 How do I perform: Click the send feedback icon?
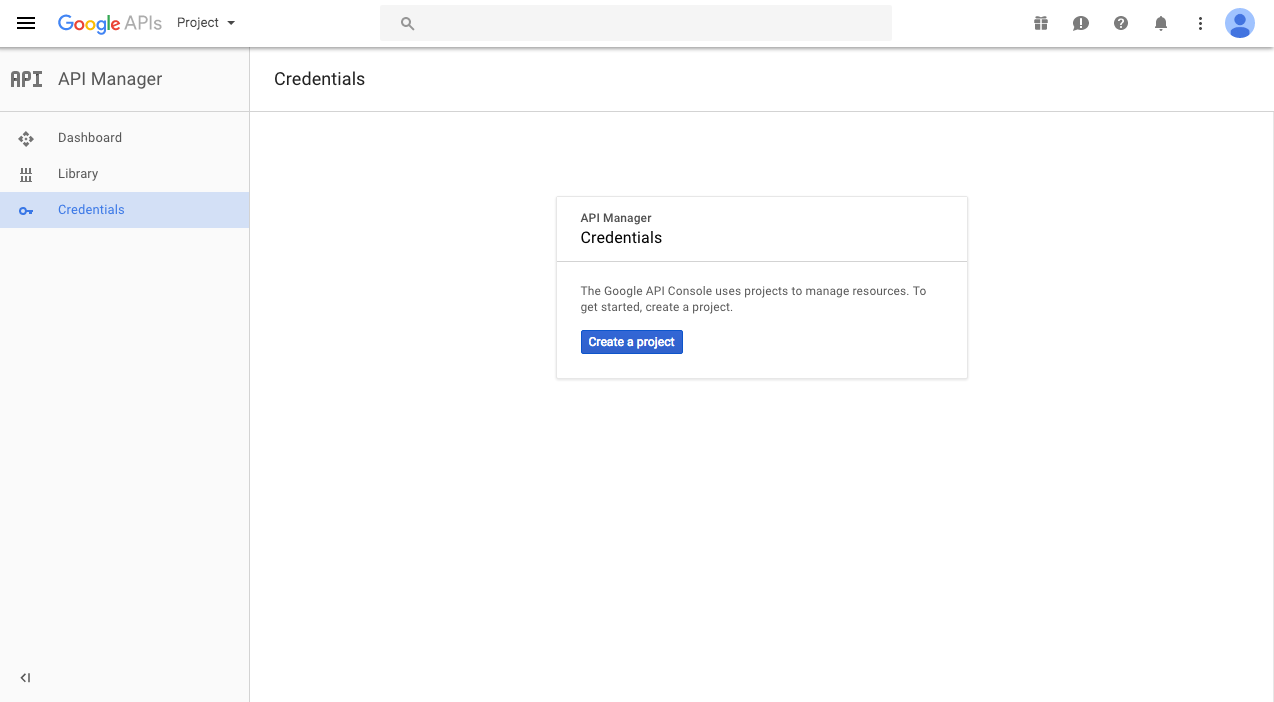pyautogui.click(x=1081, y=23)
